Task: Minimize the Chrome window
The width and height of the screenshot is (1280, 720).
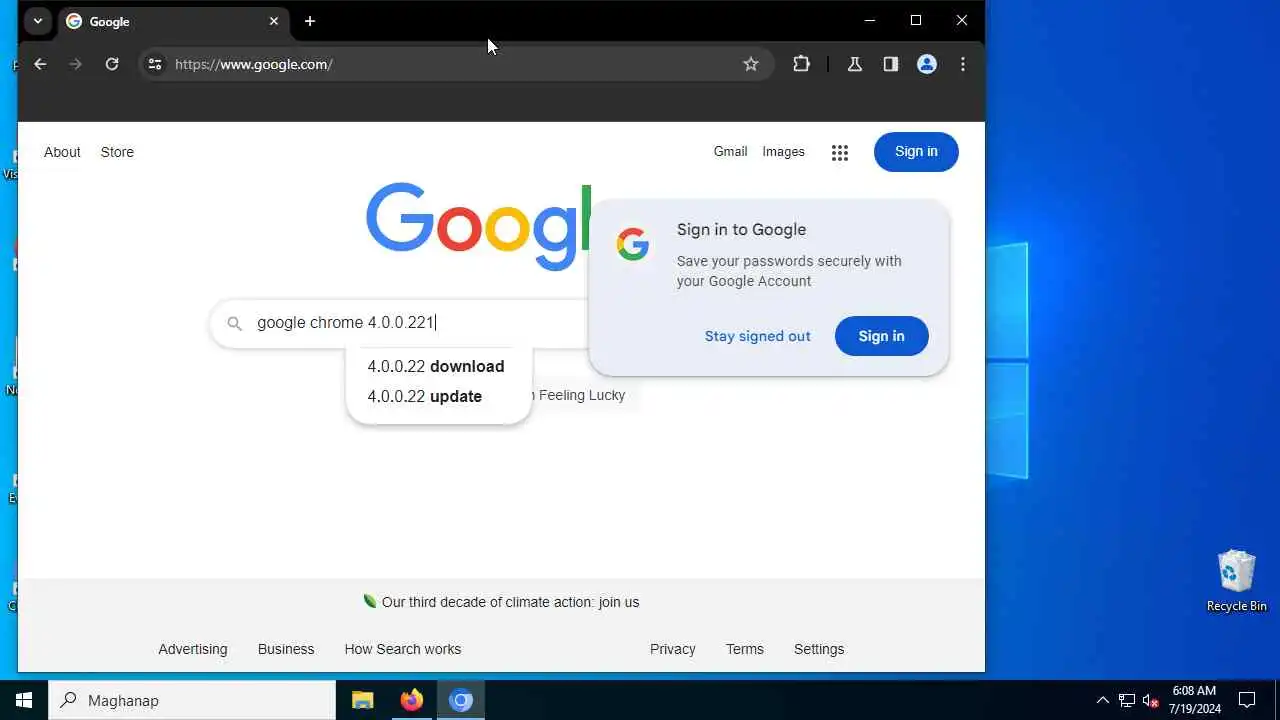Action: coord(870,20)
